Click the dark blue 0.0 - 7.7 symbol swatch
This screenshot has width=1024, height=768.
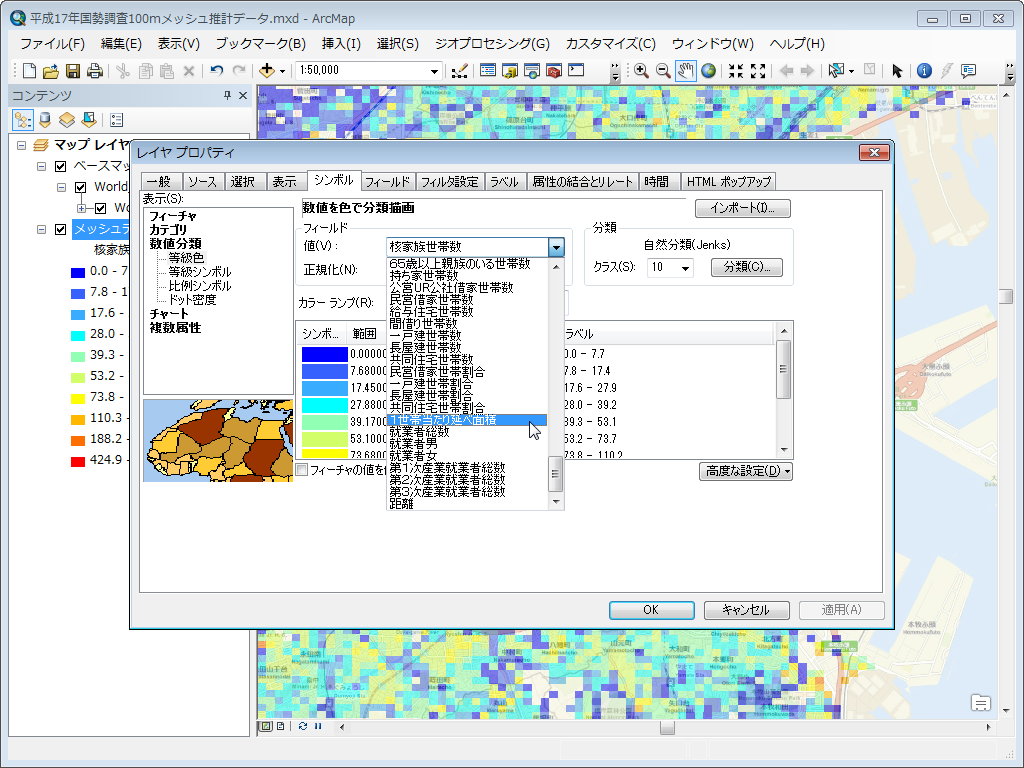click(x=325, y=354)
